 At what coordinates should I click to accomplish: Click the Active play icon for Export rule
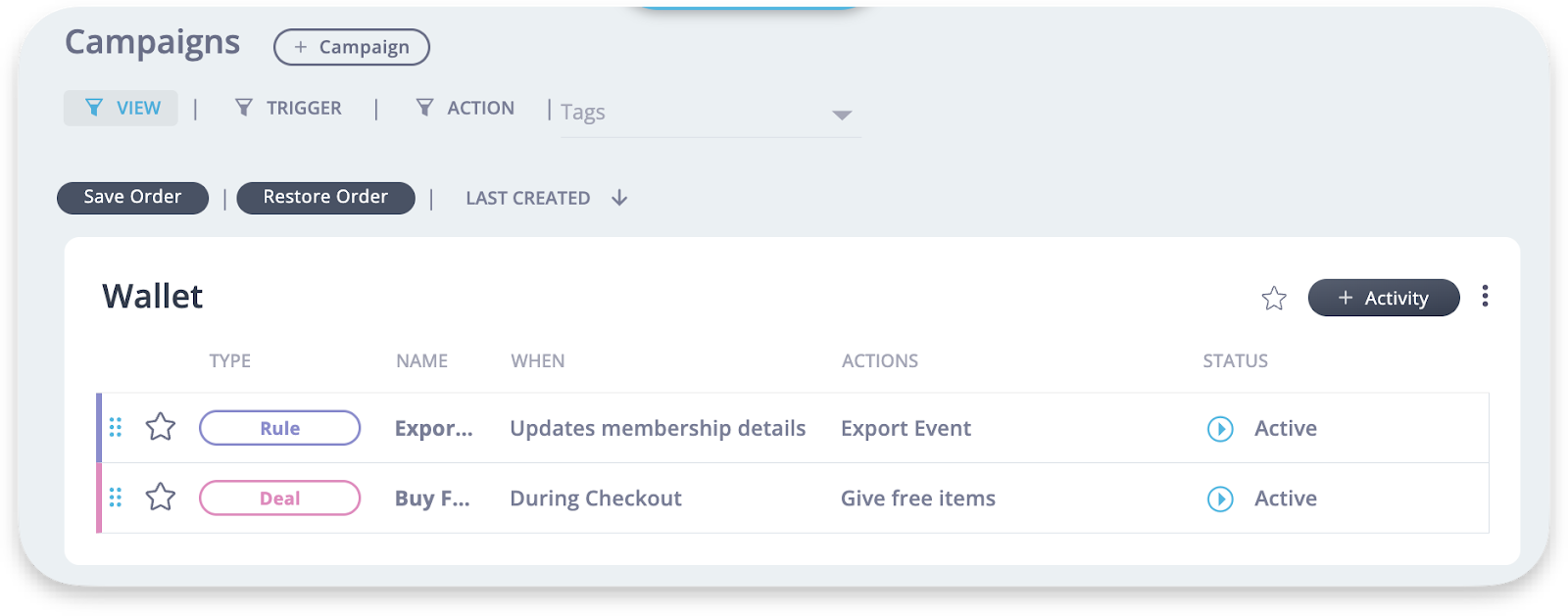click(x=1220, y=429)
